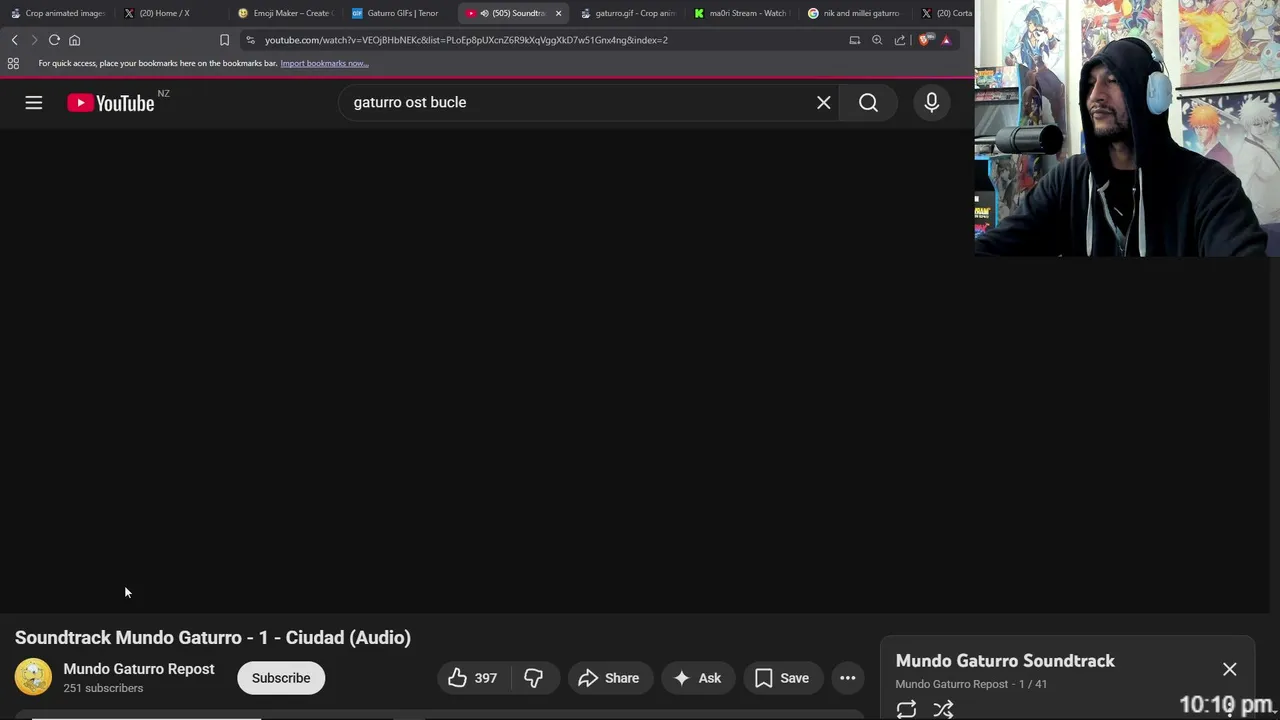Share the video
1280x720 pixels.
[x=609, y=678]
